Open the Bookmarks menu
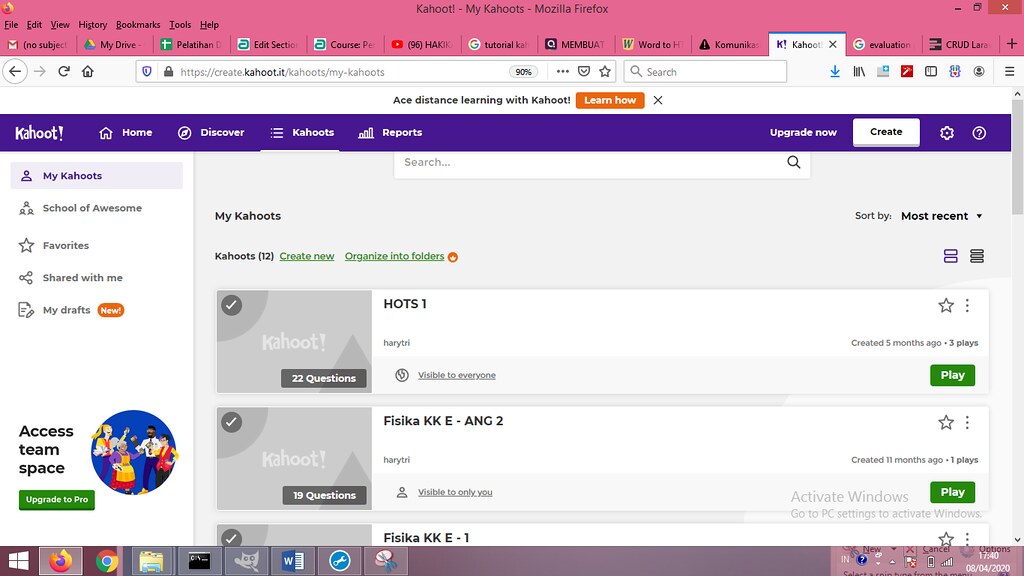 tap(138, 25)
